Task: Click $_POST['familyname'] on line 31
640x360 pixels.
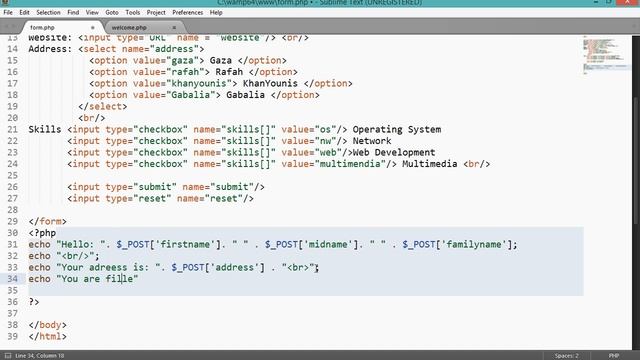Action: 457,244
